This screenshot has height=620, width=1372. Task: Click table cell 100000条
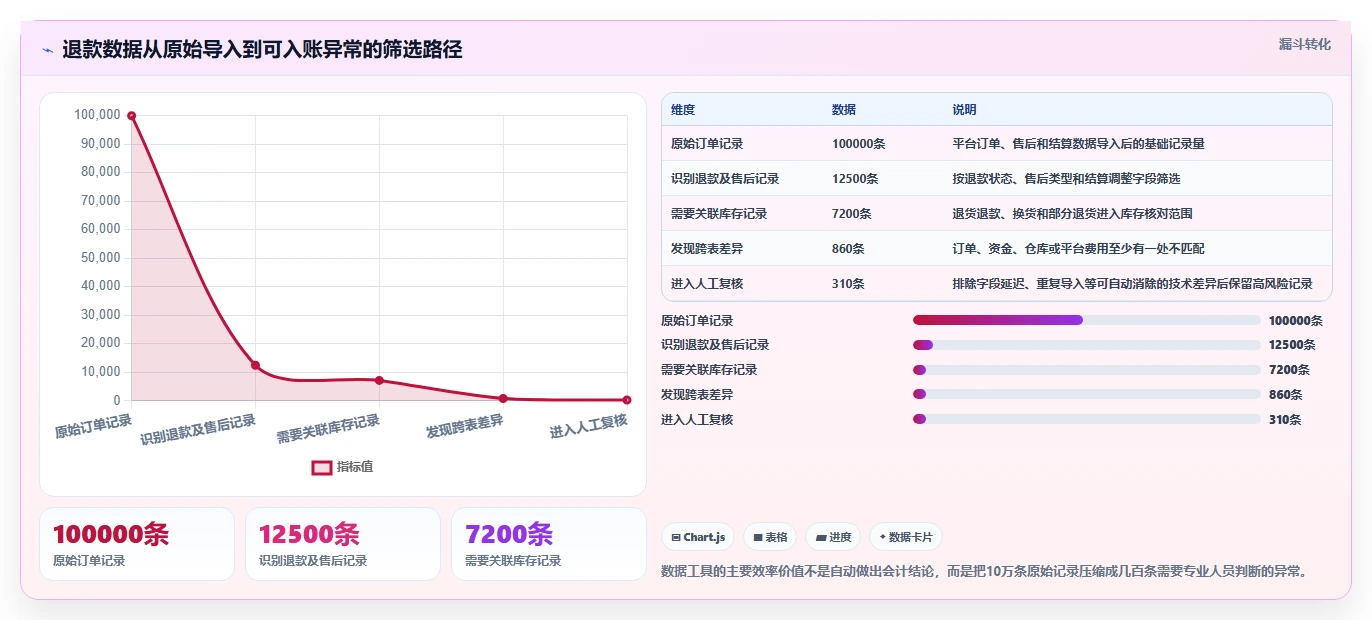click(858, 144)
